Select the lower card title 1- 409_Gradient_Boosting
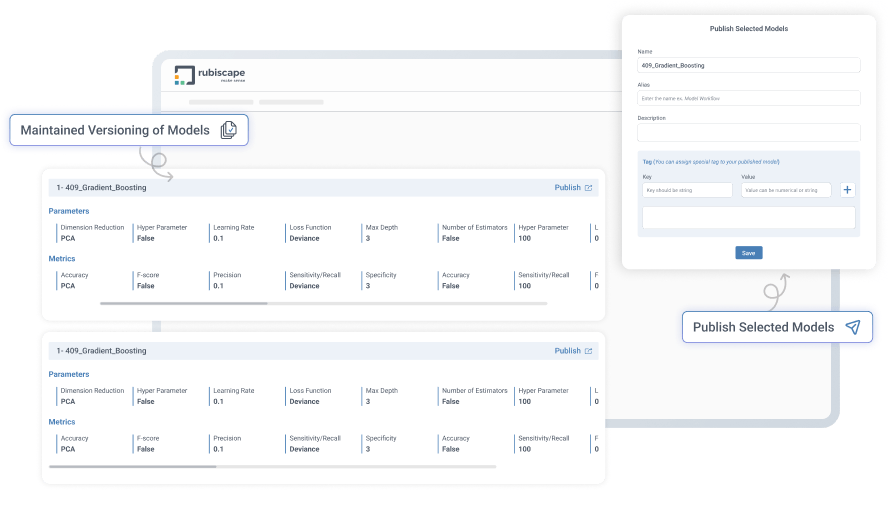This screenshot has width=889, height=515. [101, 351]
